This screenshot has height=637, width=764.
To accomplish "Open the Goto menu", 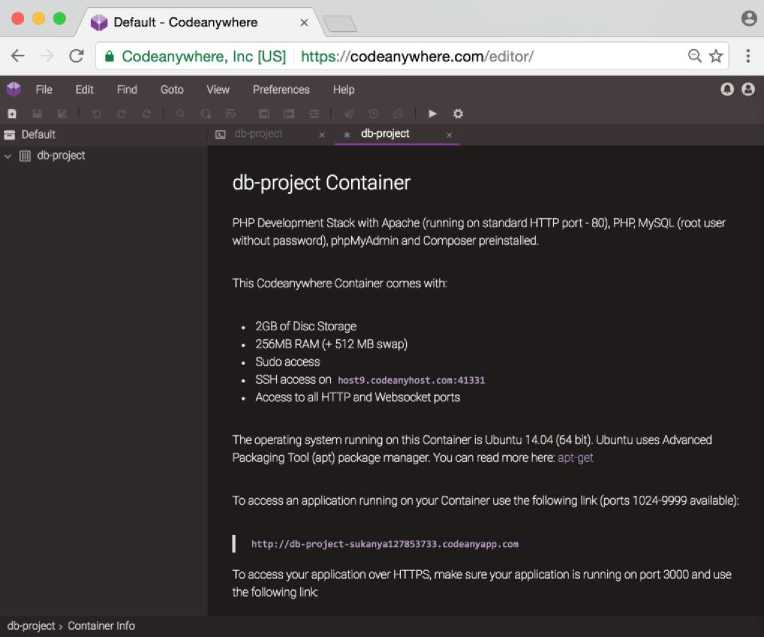I will click(x=172, y=90).
